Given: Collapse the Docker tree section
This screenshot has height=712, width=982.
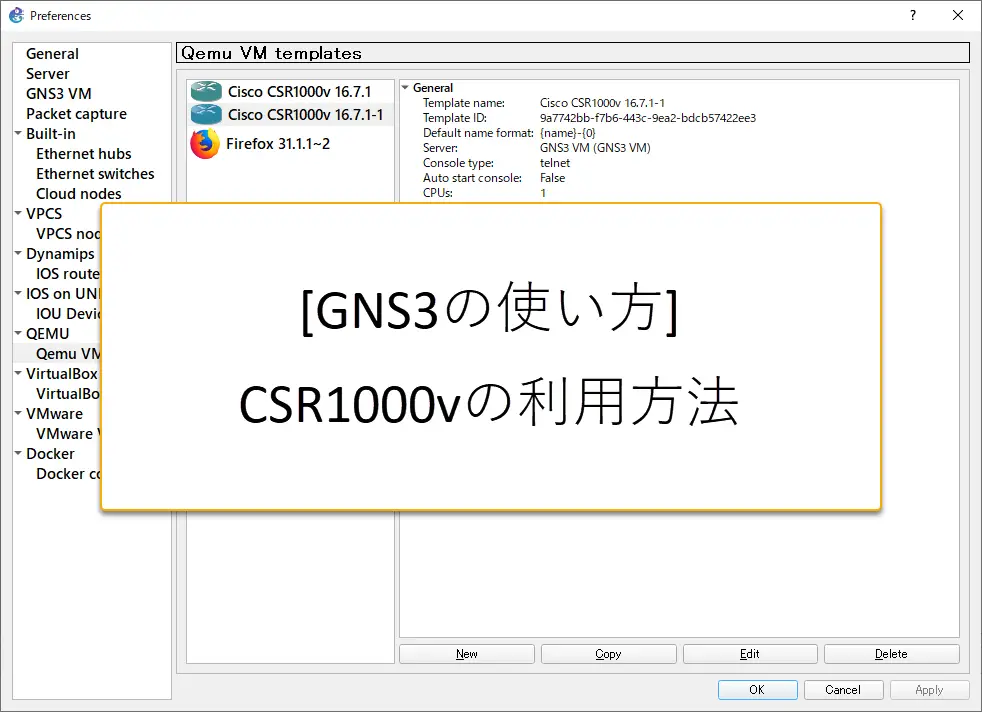Looking at the screenshot, I should pyautogui.click(x=18, y=453).
